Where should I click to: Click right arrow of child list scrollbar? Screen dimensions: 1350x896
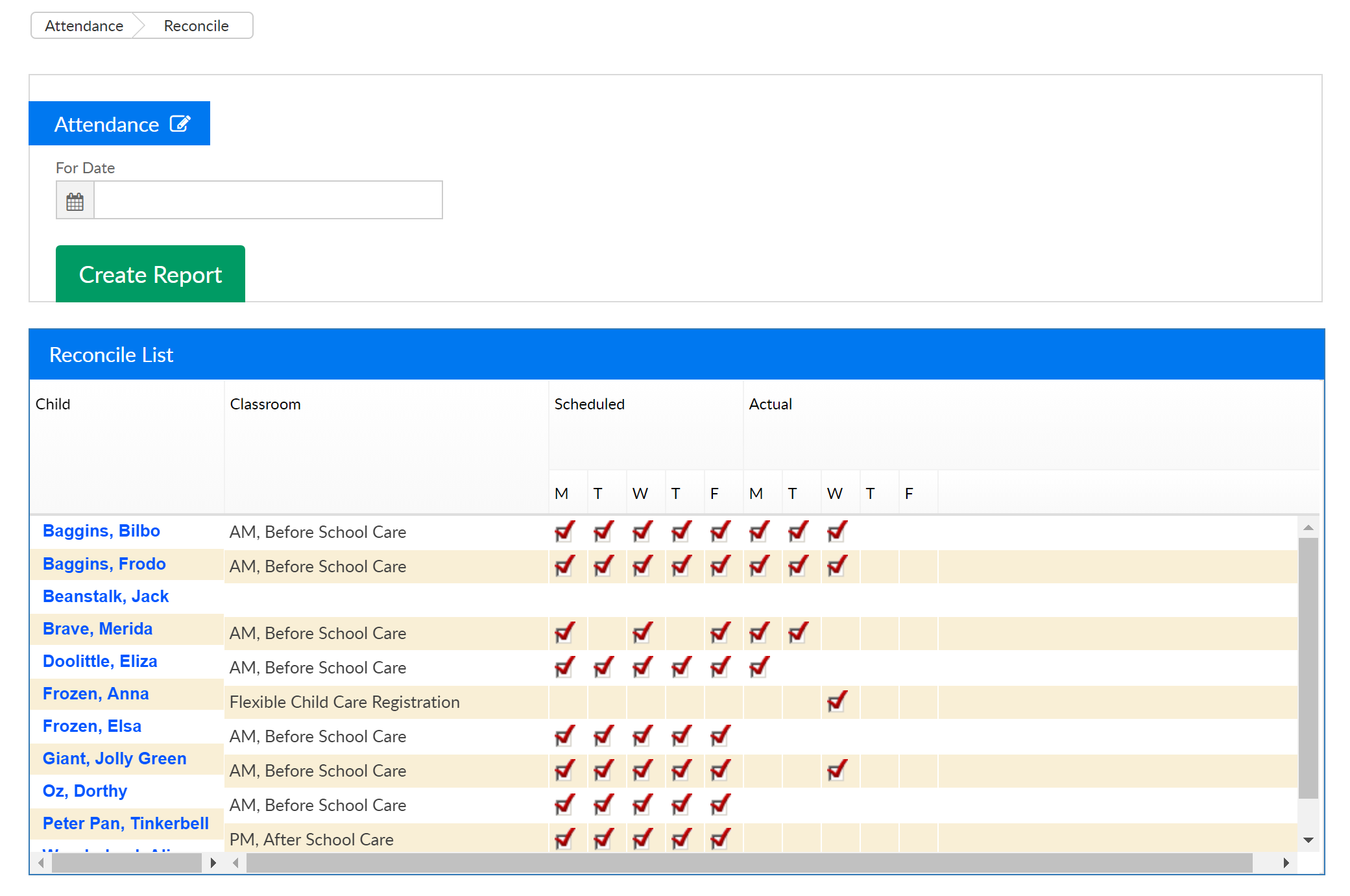[x=213, y=863]
